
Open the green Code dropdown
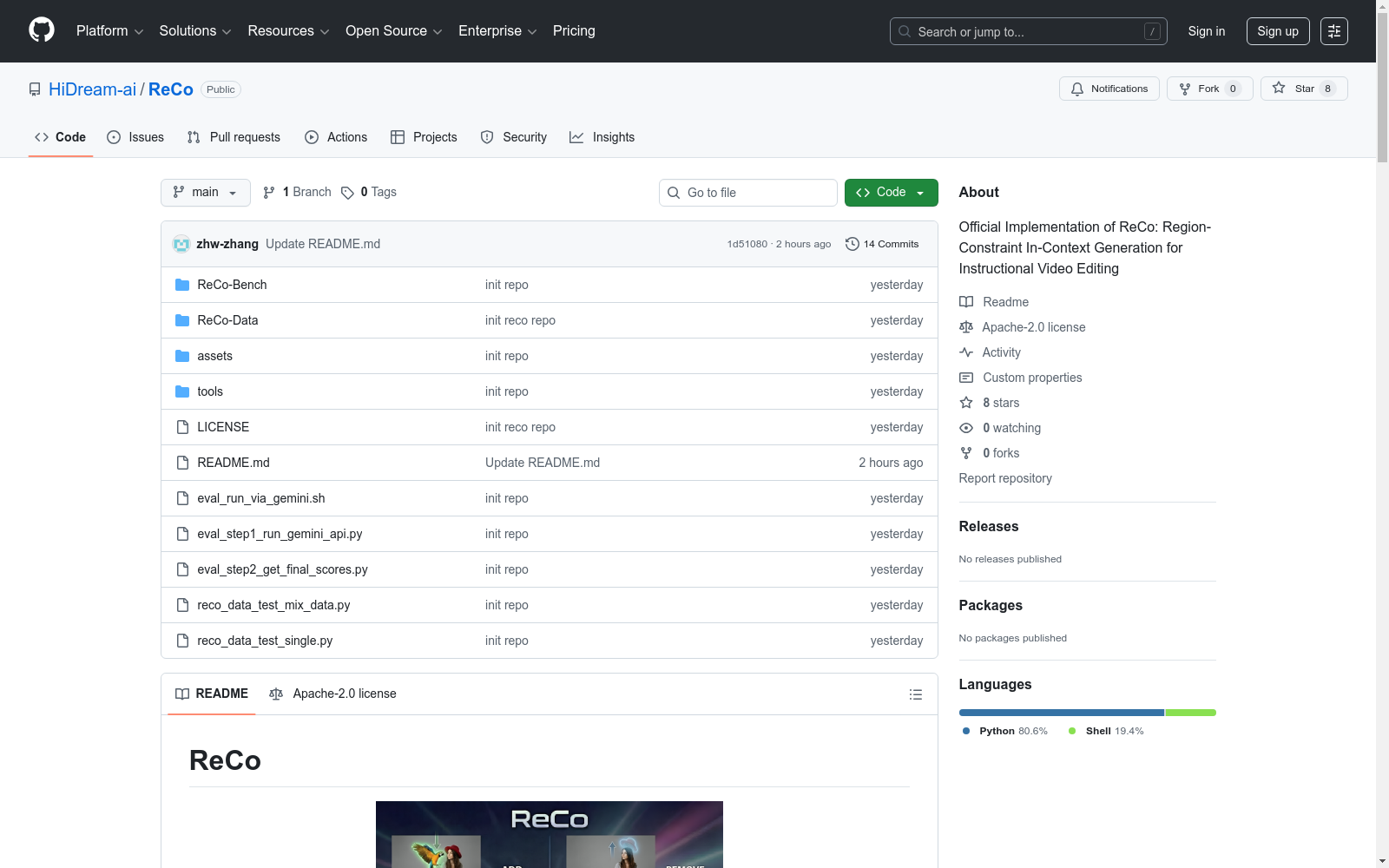tap(891, 193)
